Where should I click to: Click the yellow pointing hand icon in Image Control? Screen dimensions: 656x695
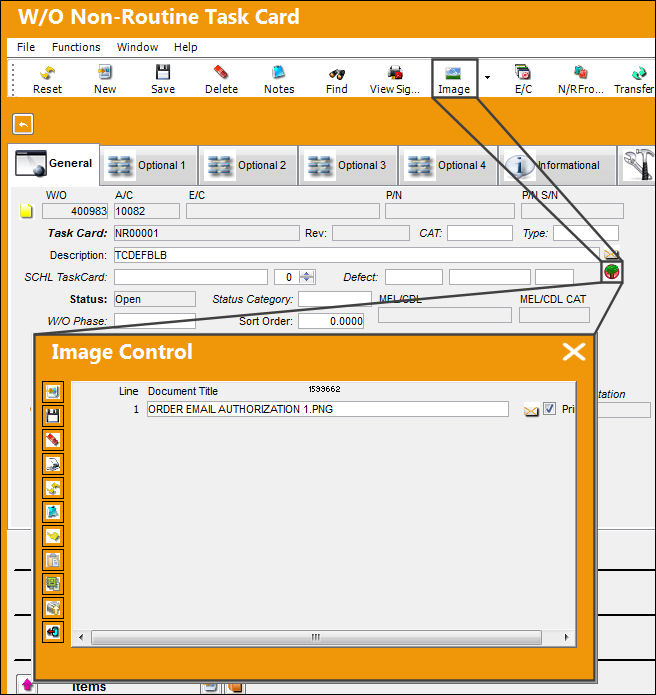[x=53, y=536]
